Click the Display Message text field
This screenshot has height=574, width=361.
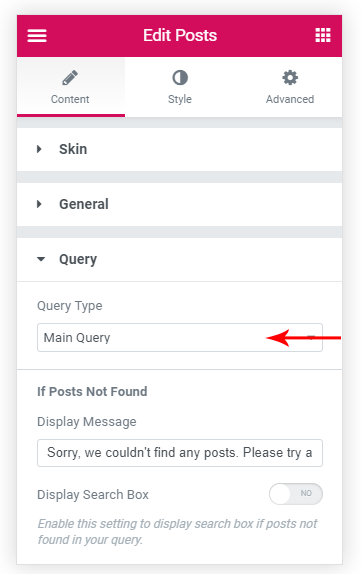tap(180, 453)
